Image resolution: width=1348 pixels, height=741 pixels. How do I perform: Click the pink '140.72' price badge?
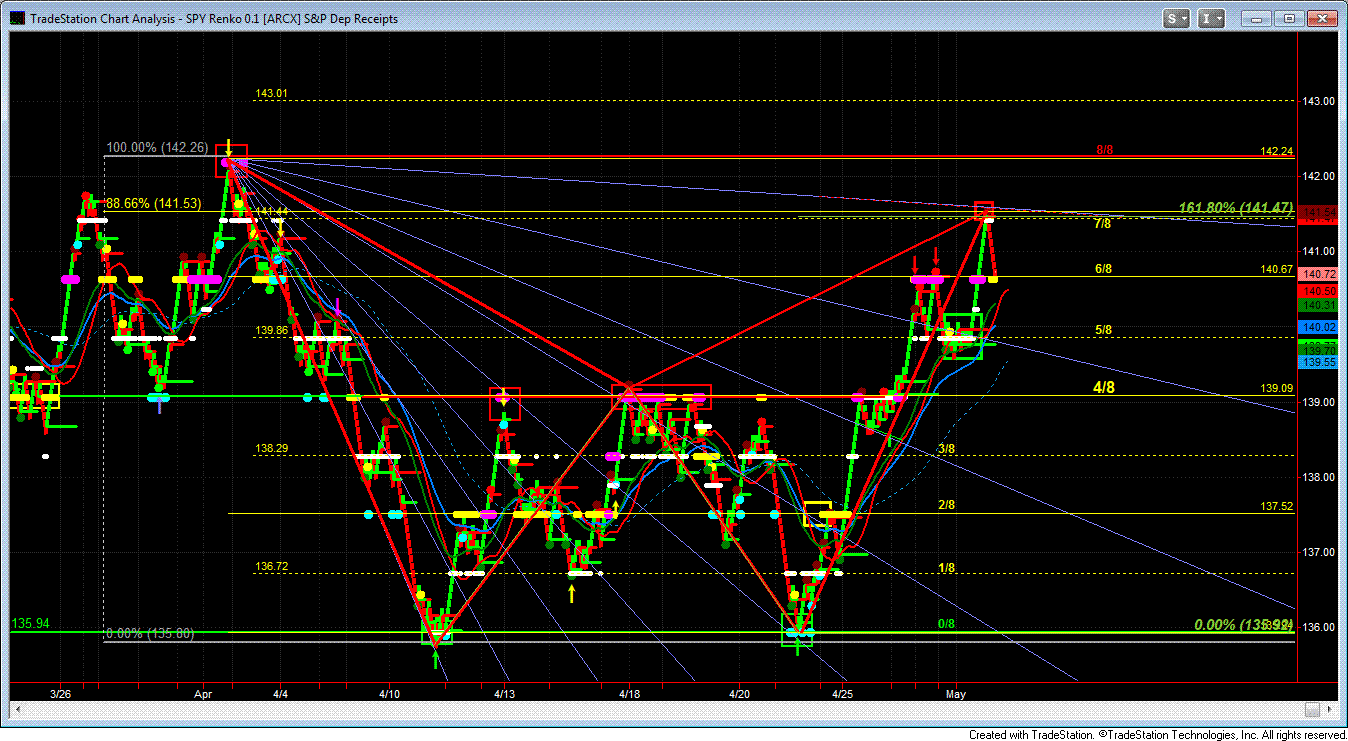(x=1316, y=274)
